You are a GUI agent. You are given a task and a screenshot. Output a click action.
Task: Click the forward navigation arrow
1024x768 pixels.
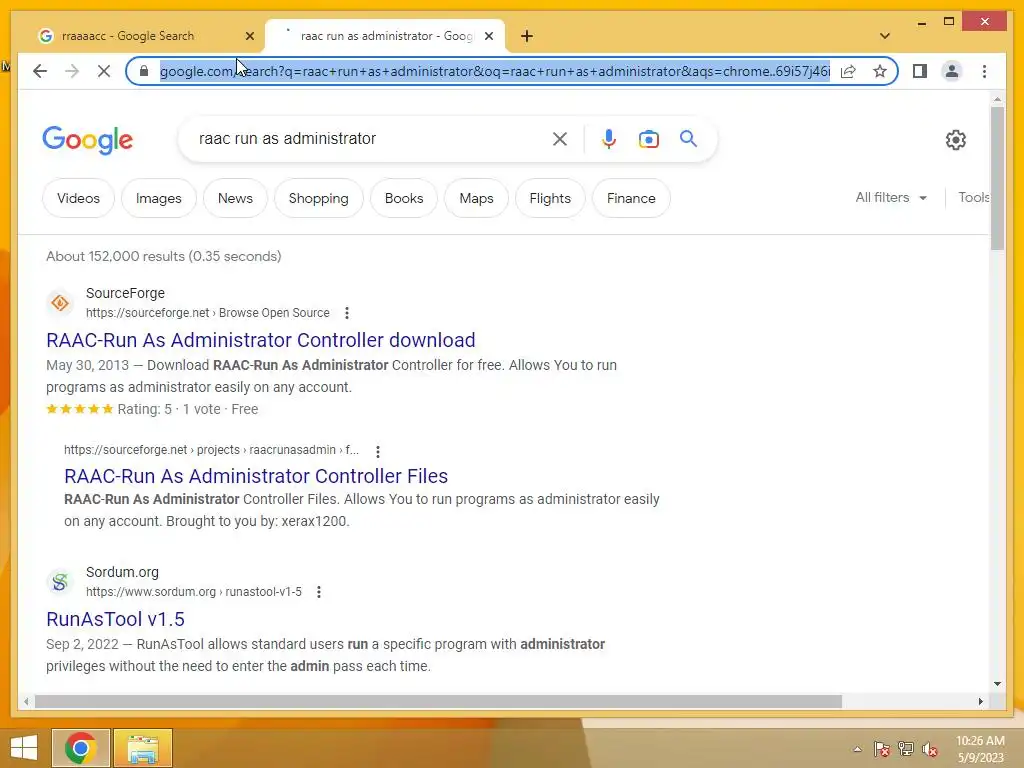[72, 71]
